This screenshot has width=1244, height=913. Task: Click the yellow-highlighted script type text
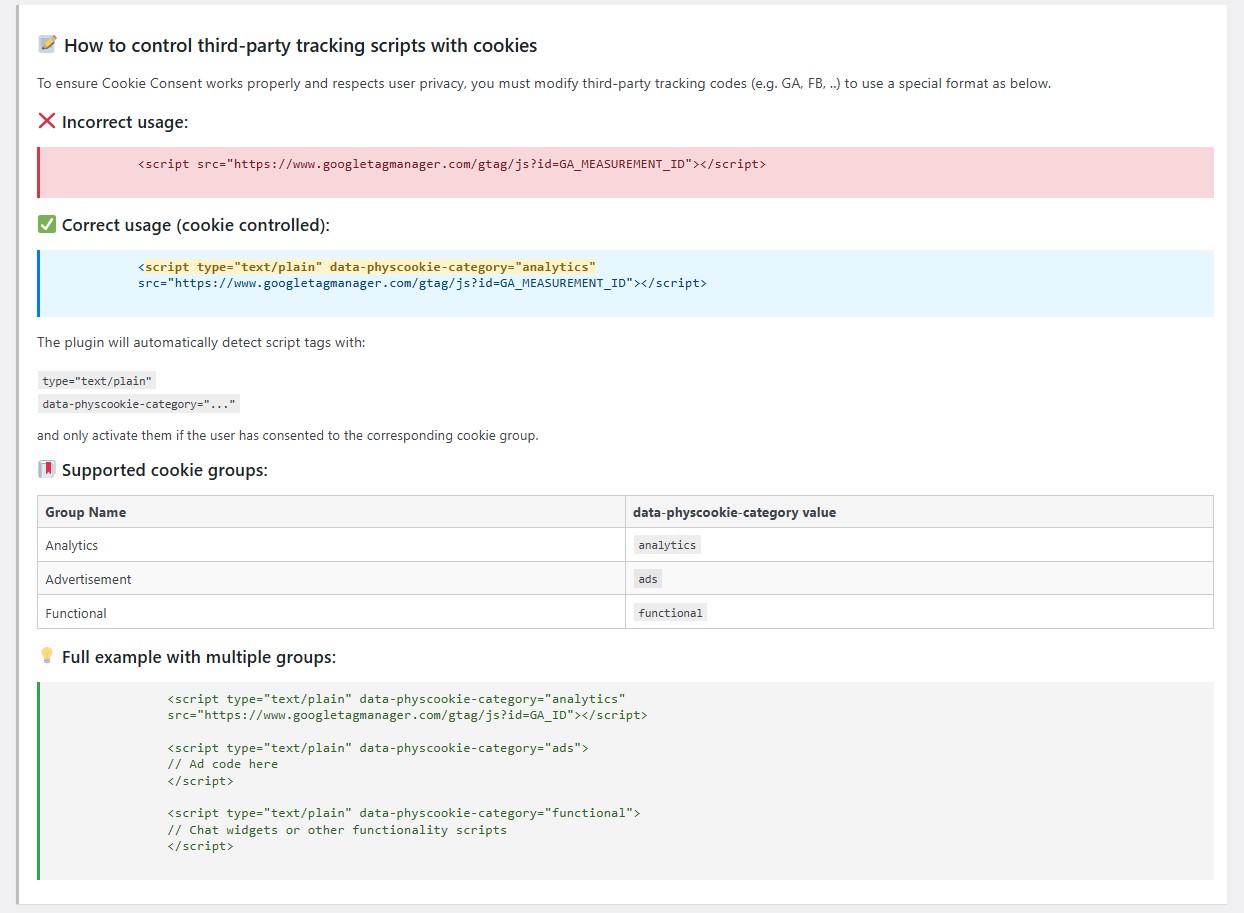370,267
